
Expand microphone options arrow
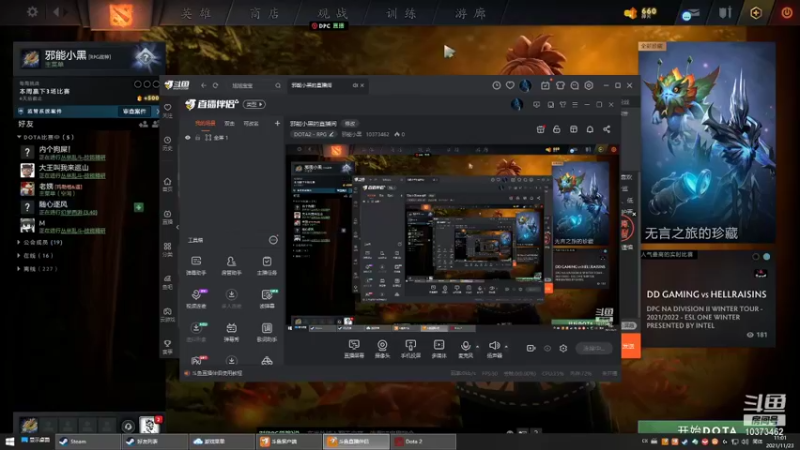478,346
